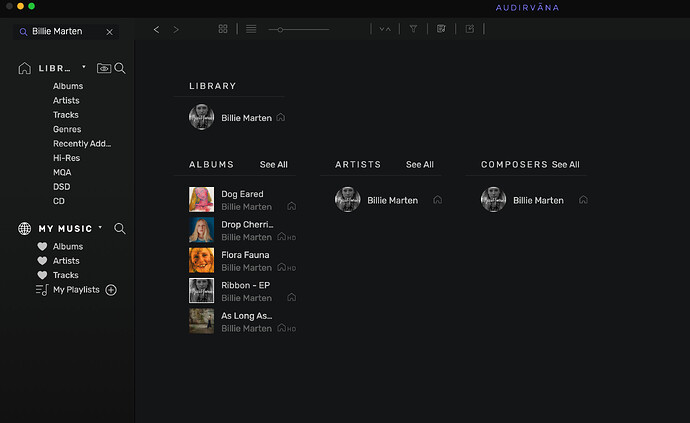The height and width of the screenshot is (423, 690).
Task: Add a new playlist with plus icon
Action: click(x=111, y=290)
